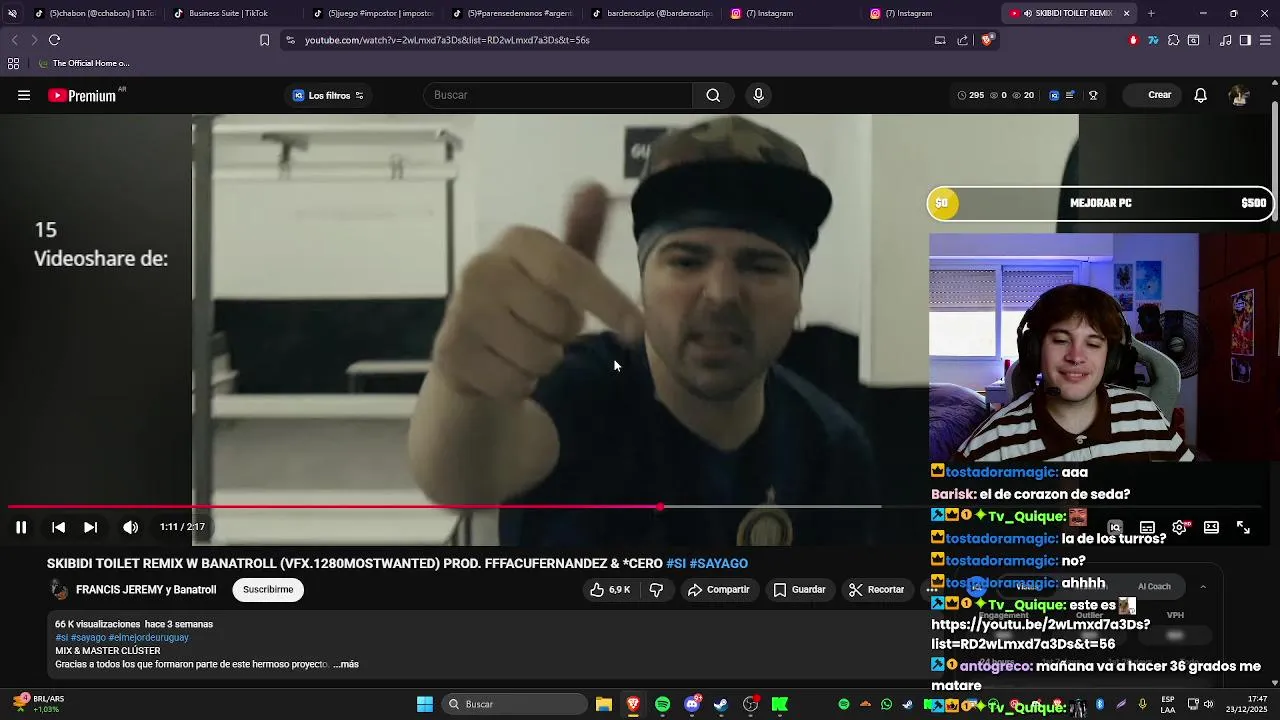Open Discord from the taskbar
Image resolution: width=1280 pixels, height=720 pixels.
[x=692, y=704]
